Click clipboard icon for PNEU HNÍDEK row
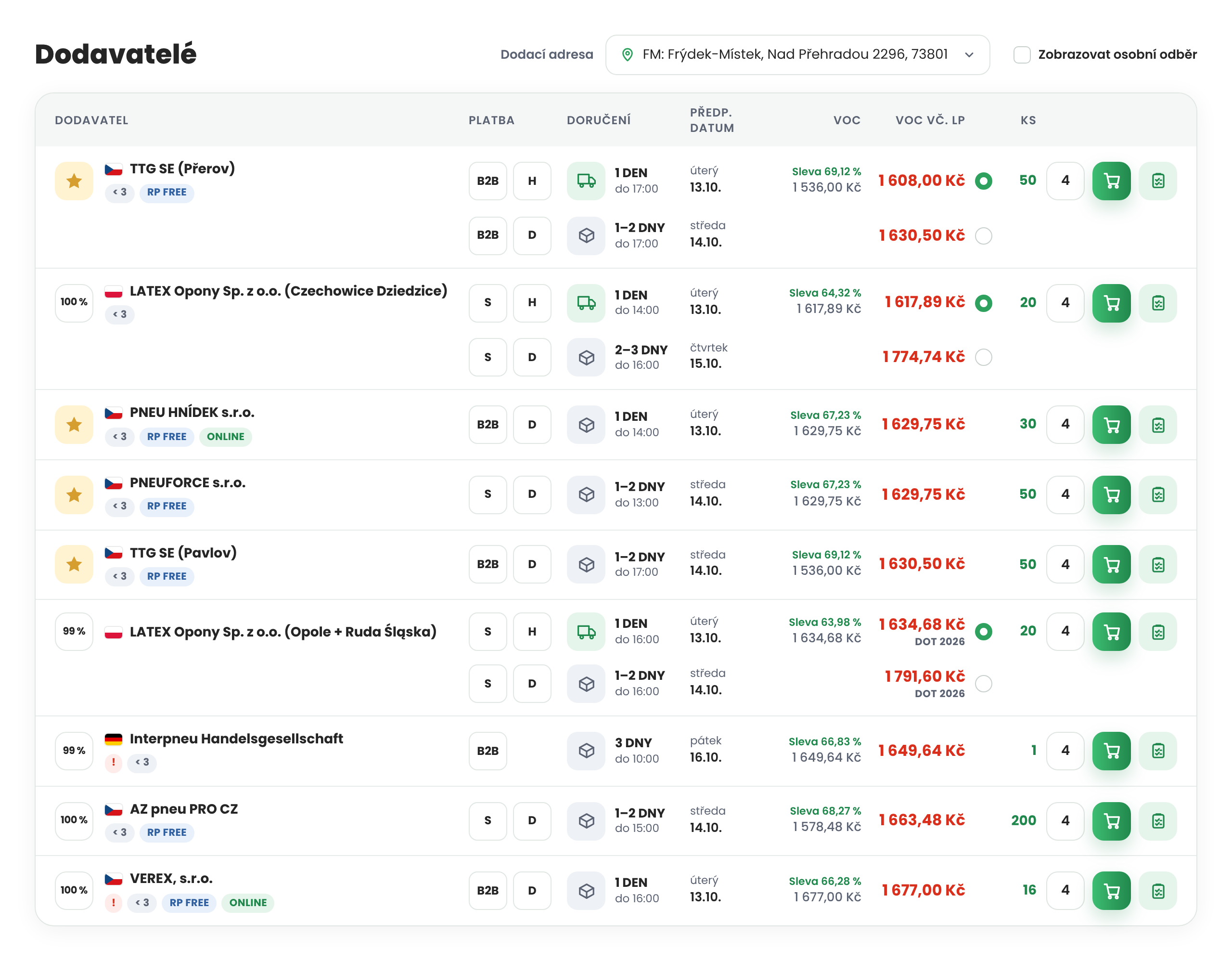This screenshot has width=1232, height=961. pos(1157,425)
